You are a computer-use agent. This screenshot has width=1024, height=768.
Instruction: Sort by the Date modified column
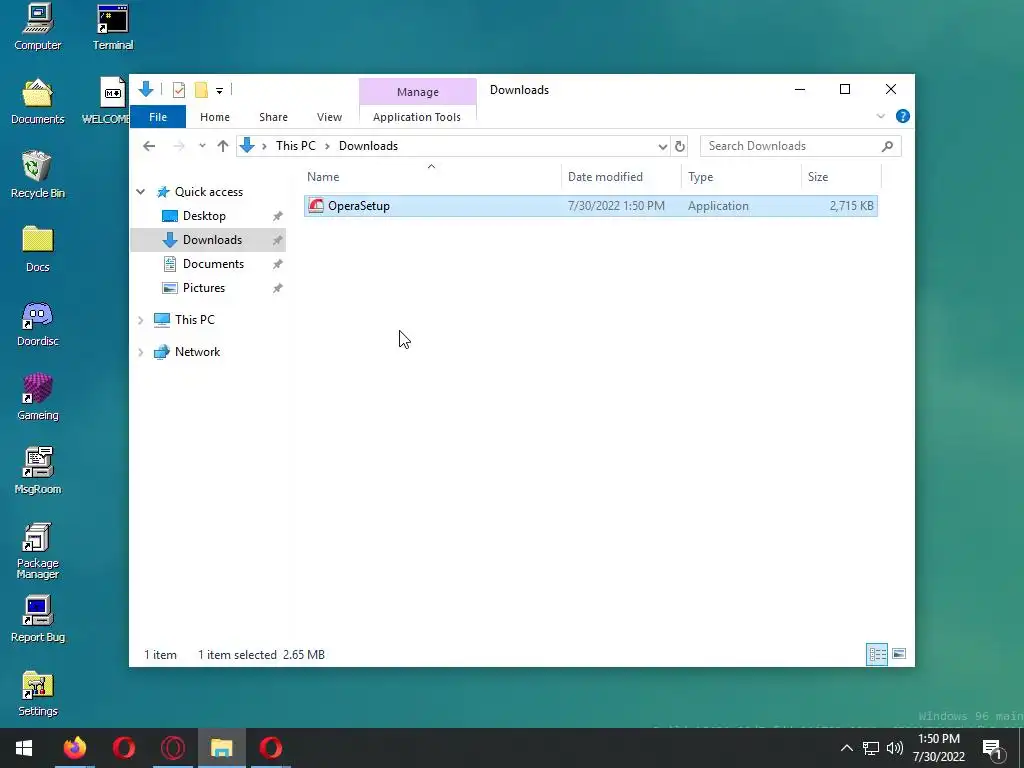[x=620, y=177]
